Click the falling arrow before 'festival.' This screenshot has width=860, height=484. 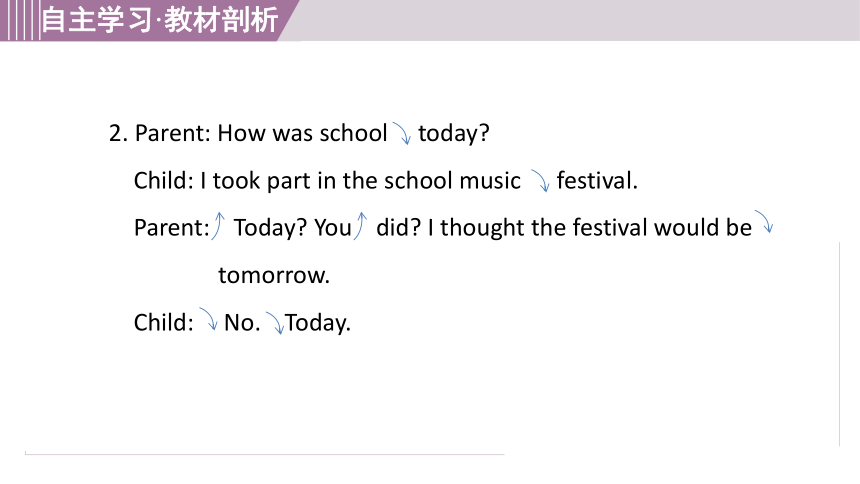(x=540, y=181)
